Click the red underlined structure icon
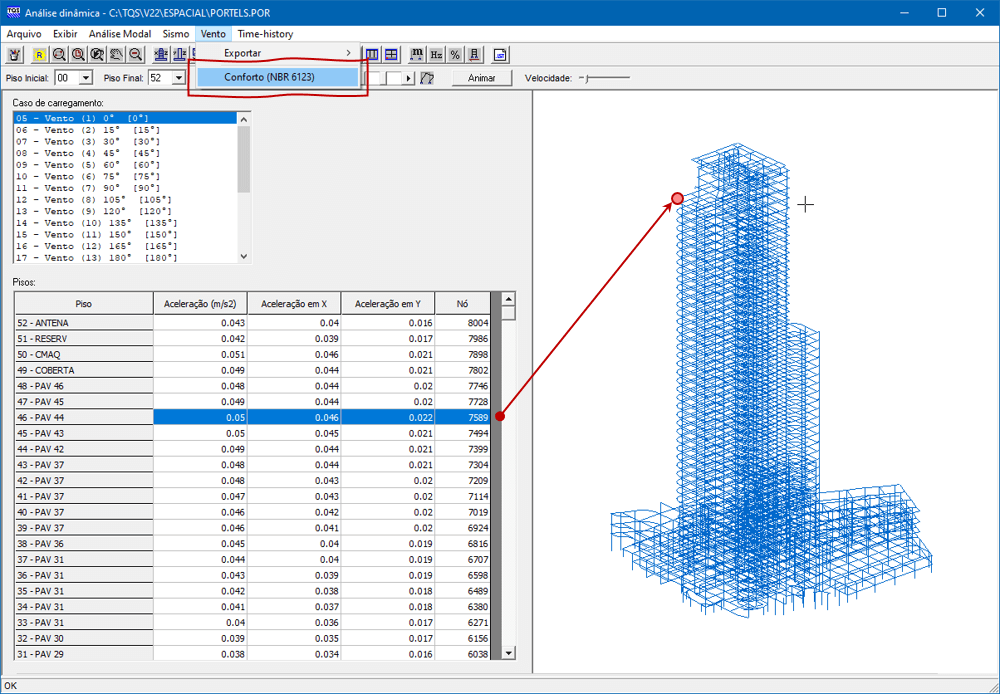The image size is (1000, 694). tap(474, 55)
